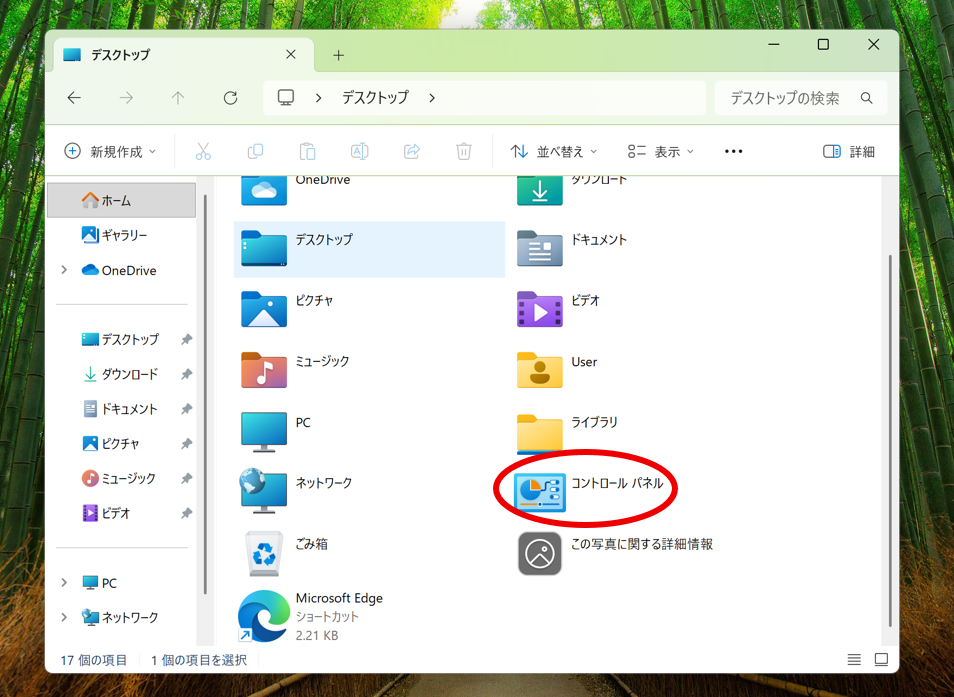Image resolution: width=954 pixels, height=697 pixels.
Task: Click the refresh button in navigation bar
Action: tap(230, 98)
